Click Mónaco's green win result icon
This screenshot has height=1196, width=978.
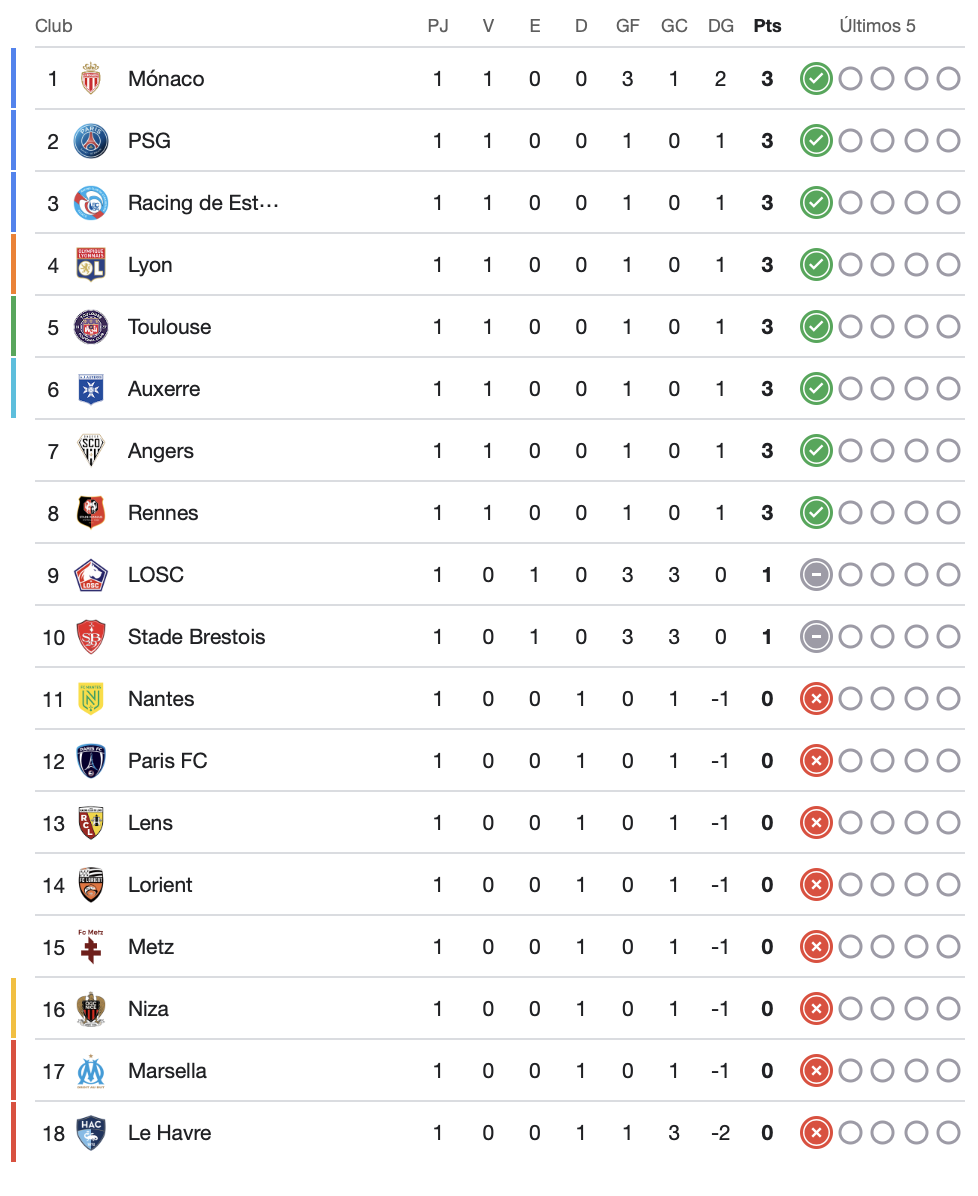point(816,79)
